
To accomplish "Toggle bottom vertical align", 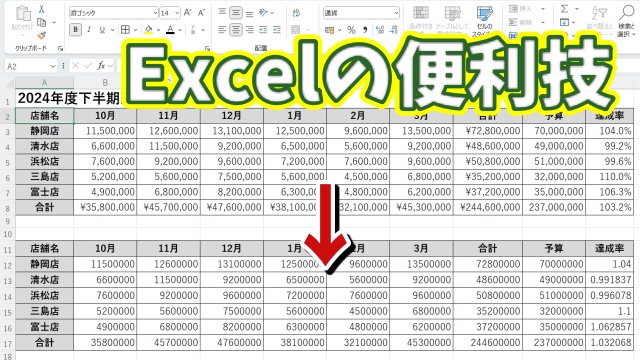I will pyautogui.click(x=249, y=13).
